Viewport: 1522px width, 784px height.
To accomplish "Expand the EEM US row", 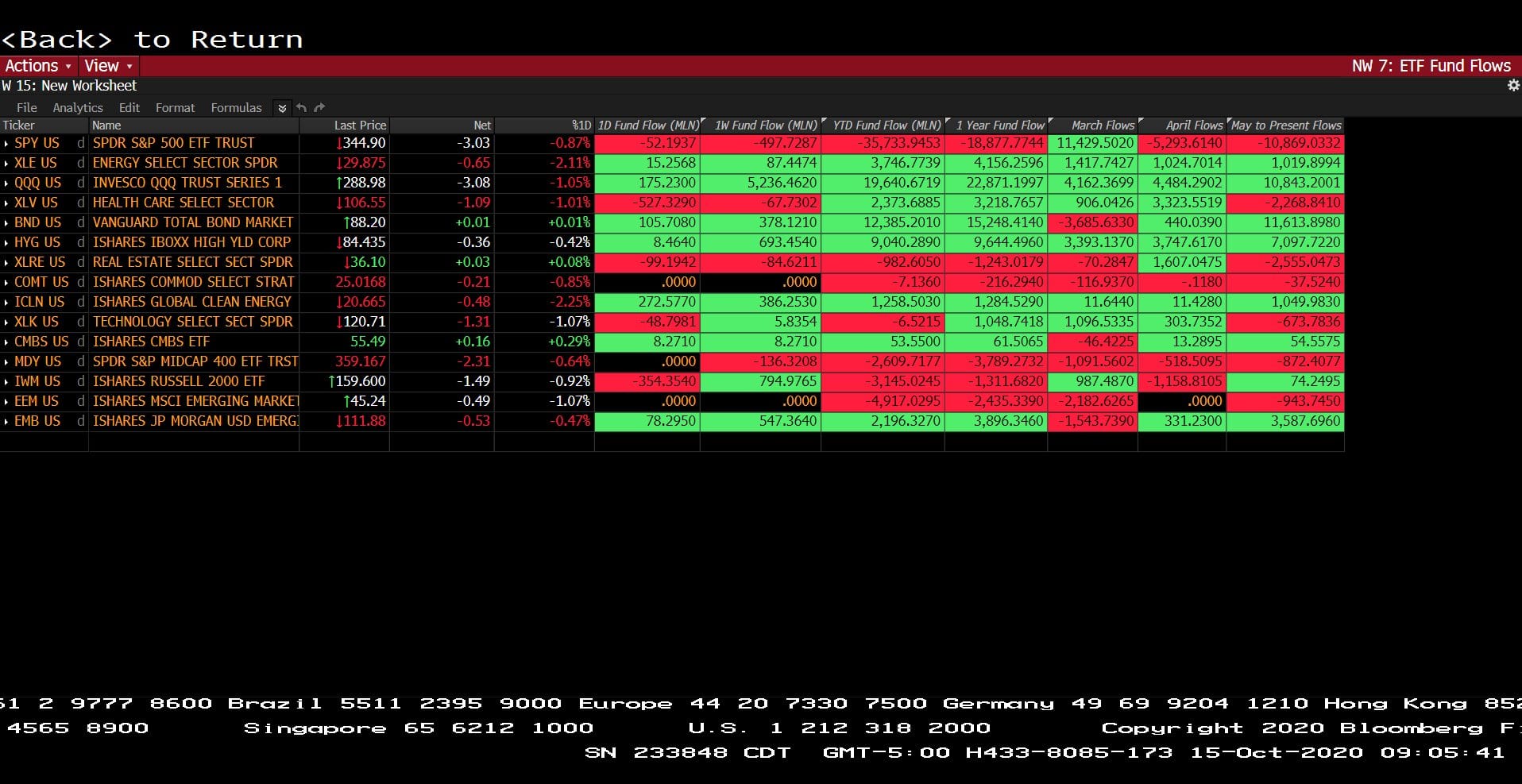I will pos(6,401).
